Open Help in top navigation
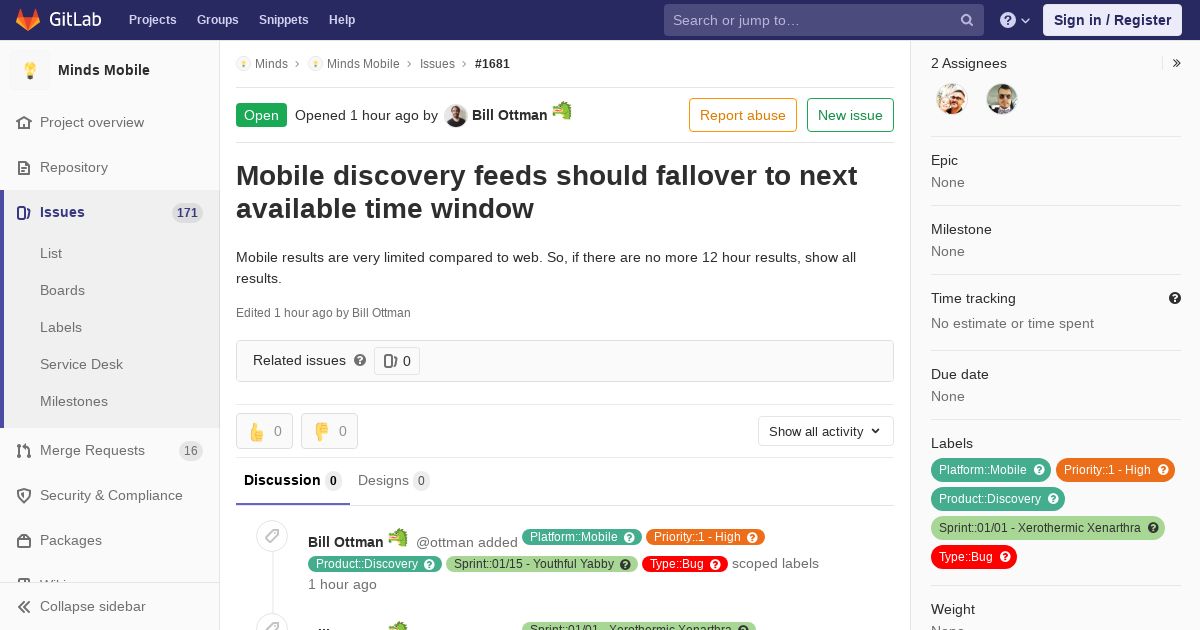The width and height of the screenshot is (1200, 630). 342,20
